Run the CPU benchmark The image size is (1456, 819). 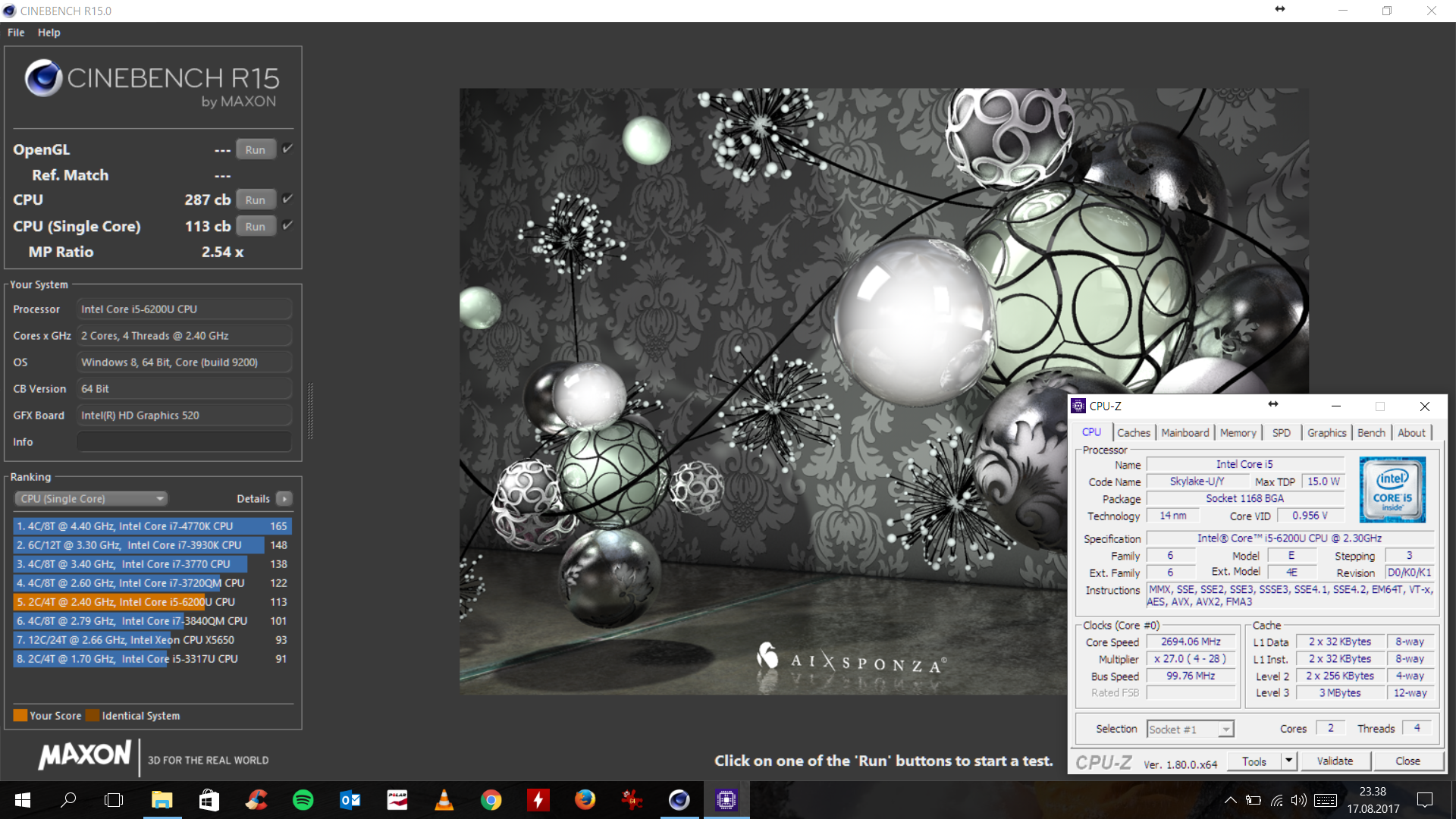256,199
